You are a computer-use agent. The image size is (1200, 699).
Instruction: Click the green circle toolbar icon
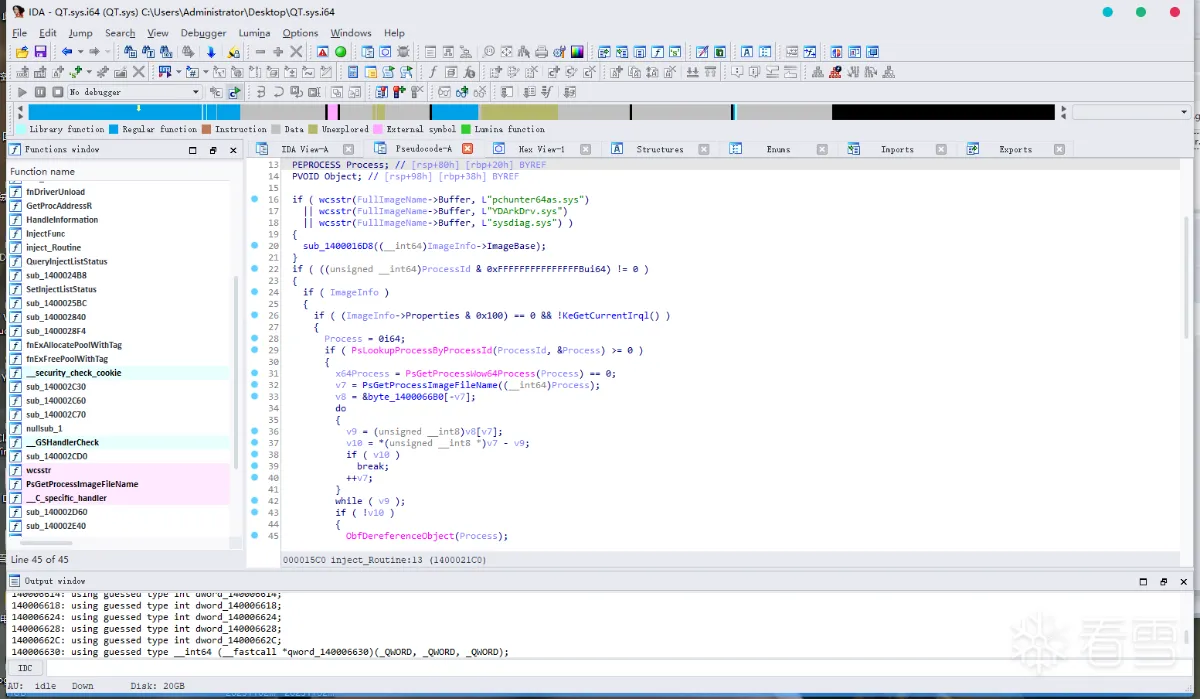tap(340, 52)
